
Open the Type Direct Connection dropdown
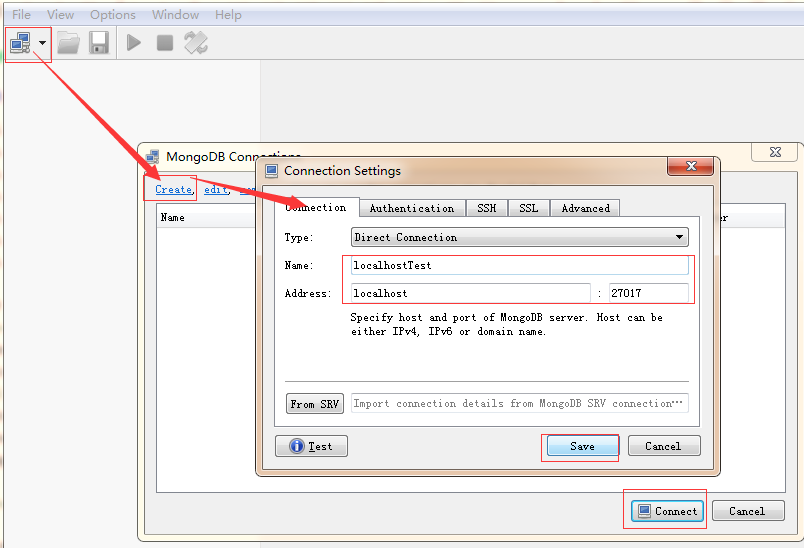(x=519, y=237)
